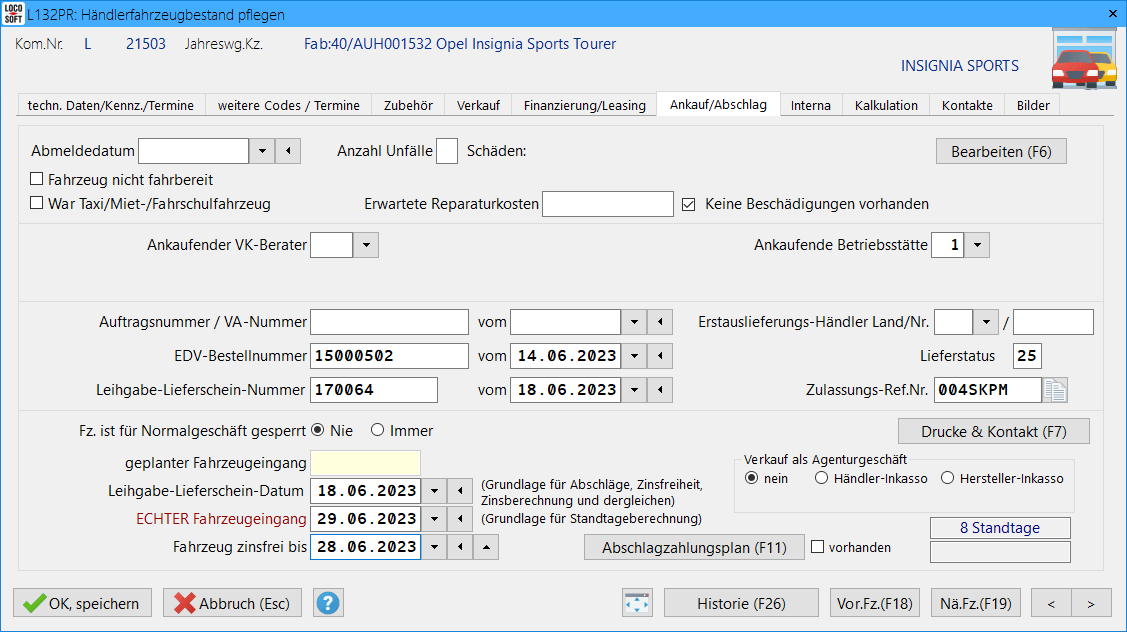Switch to the Kalkulation tab
1127x632 pixels.
pos(885,105)
